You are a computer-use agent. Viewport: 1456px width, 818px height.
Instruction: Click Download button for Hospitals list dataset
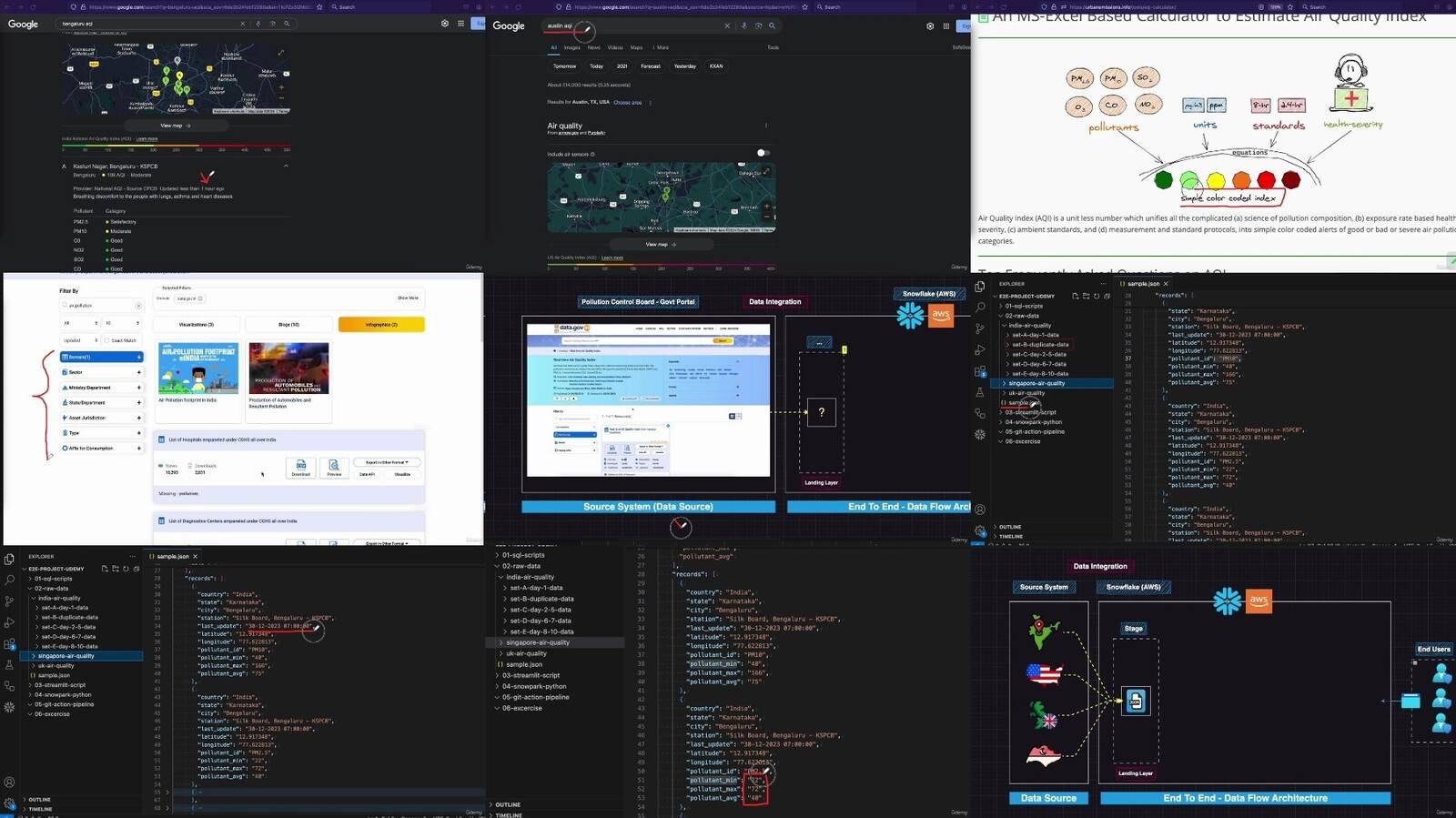(301, 467)
